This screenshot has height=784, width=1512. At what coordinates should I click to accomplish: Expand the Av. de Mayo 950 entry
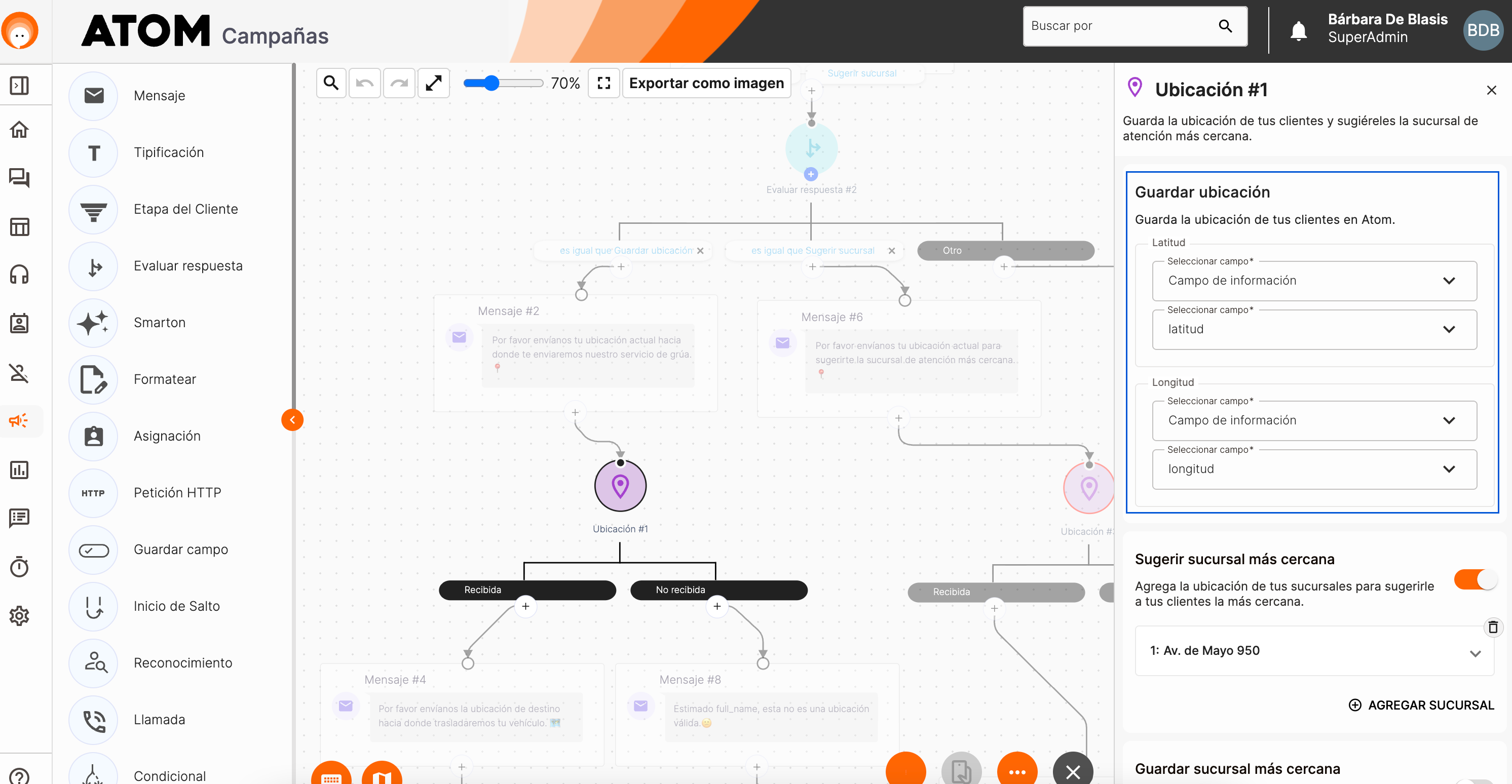click(1475, 653)
